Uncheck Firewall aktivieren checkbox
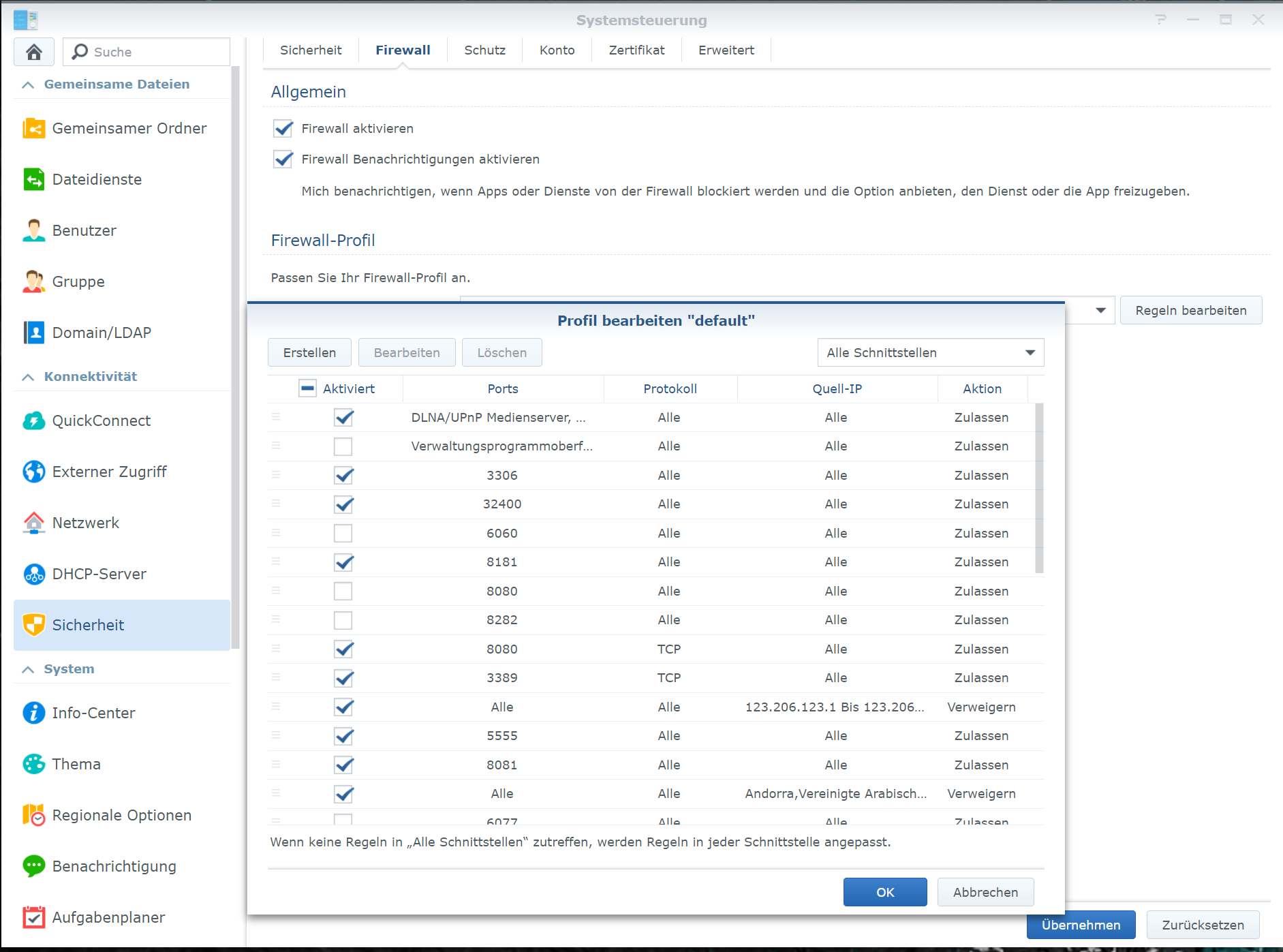Screen dimensions: 1283x952 click(283, 129)
